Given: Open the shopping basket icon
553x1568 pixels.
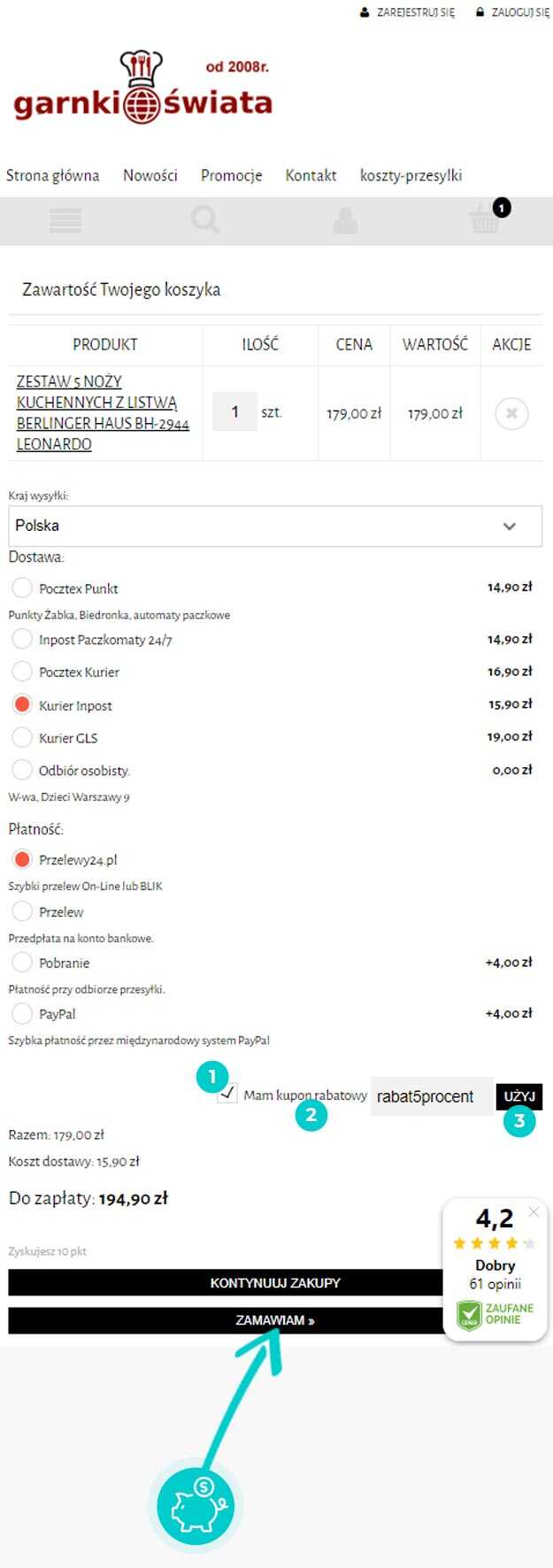Looking at the screenshot, I should (x=486, y=219).
